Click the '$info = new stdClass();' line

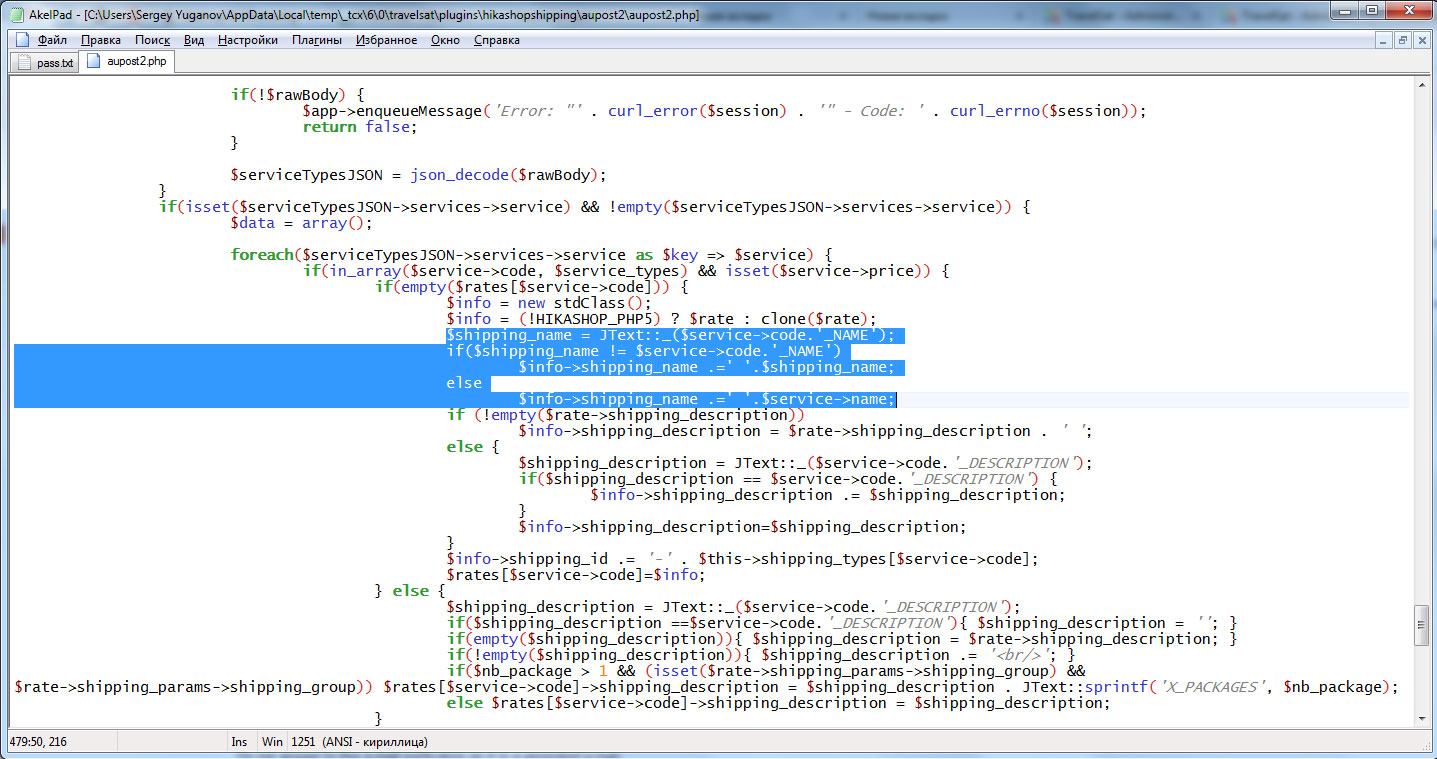pos(549,303)
